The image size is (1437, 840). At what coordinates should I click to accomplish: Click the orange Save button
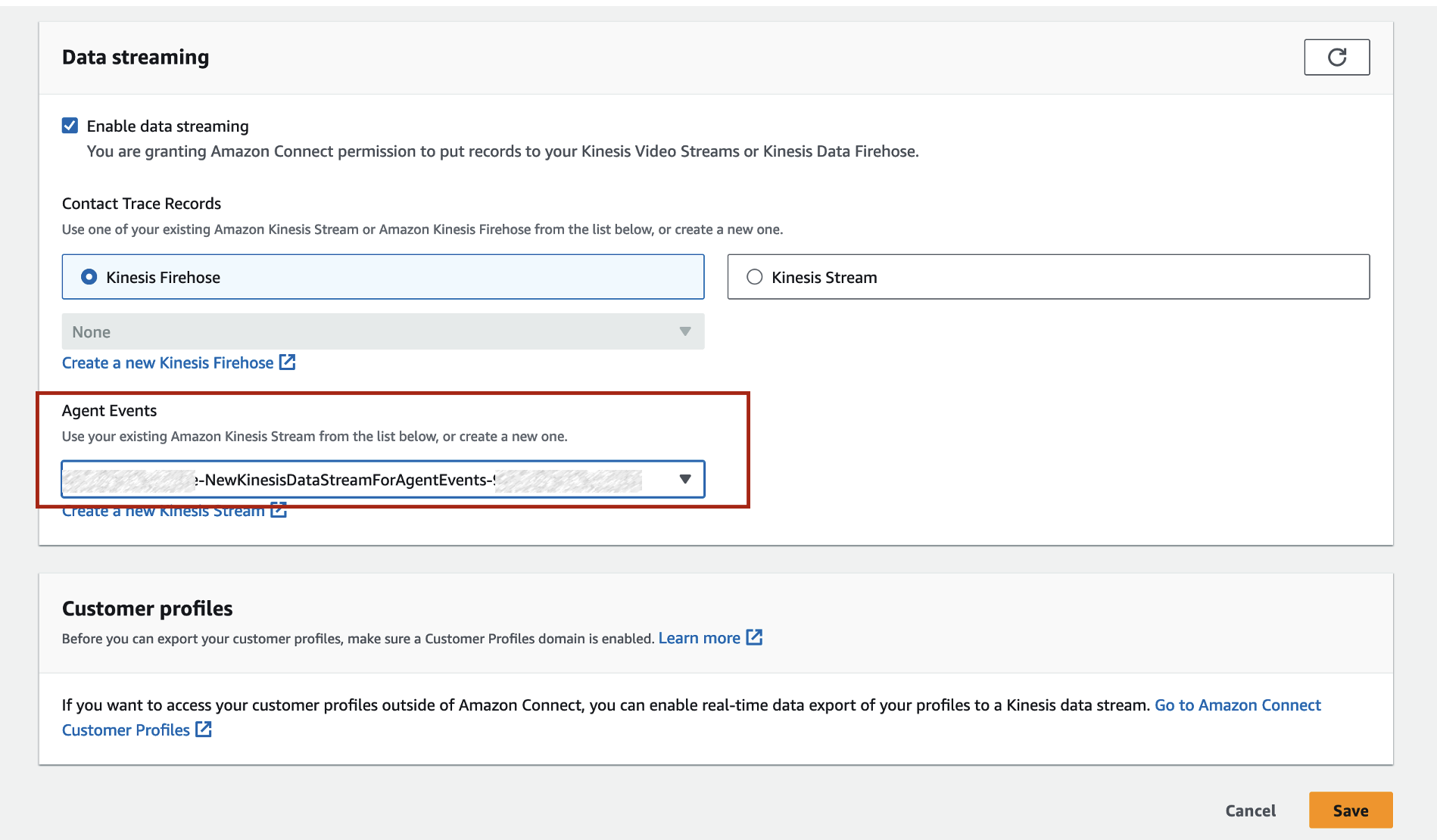coord(1350,810)
